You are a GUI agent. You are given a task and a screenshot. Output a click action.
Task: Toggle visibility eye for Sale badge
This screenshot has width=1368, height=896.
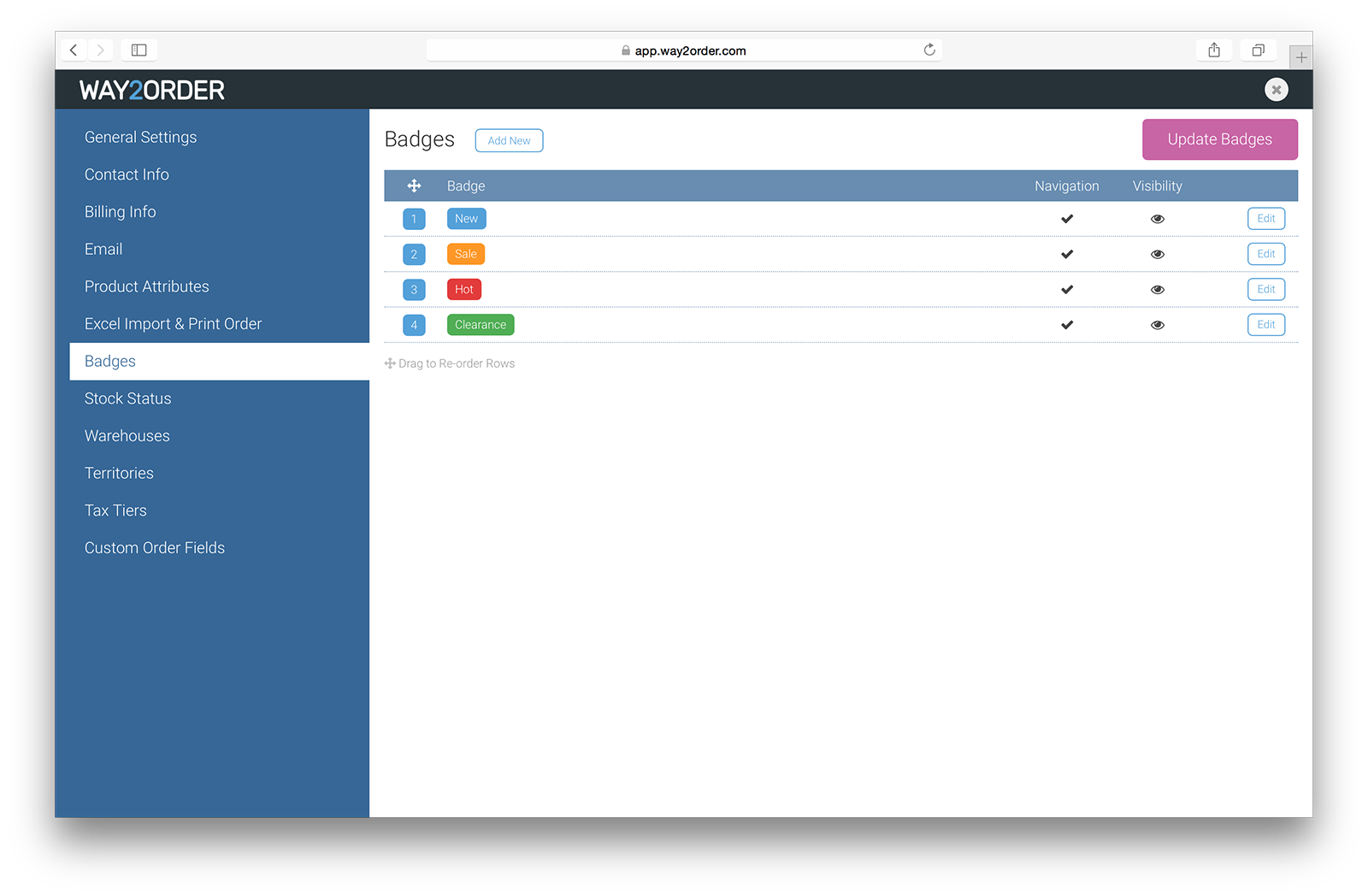click(x=1158, y=254)
